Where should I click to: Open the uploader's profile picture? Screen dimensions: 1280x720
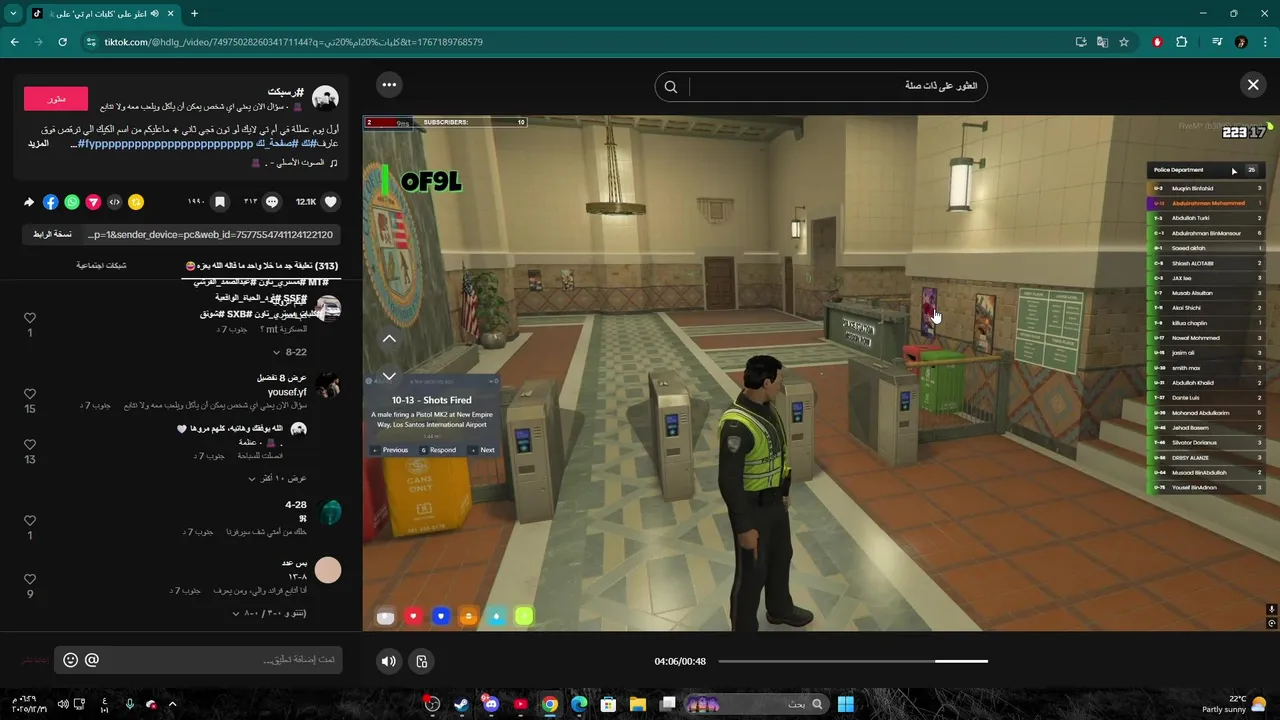[x=325, y=98]
